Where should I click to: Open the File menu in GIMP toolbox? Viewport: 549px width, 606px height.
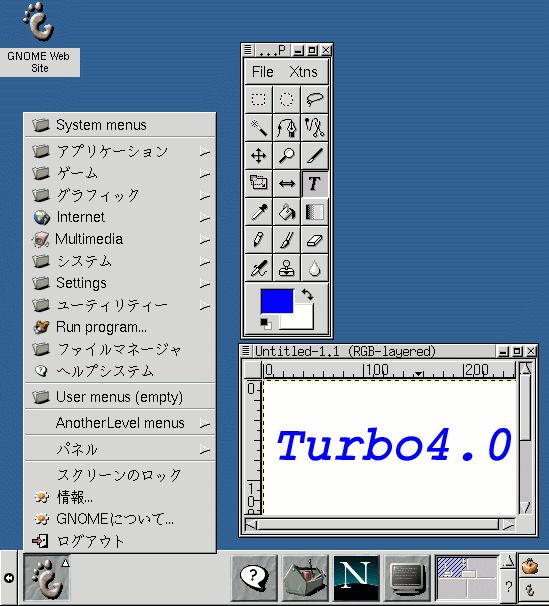263,72
